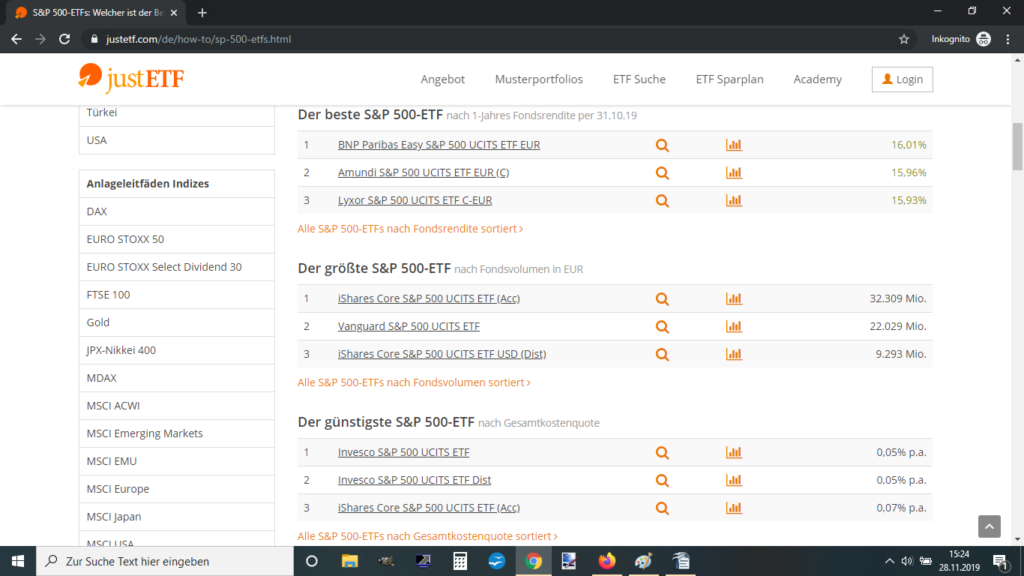
Task: Open FTSE 100 sidebar entry
Action: (176, 295)
